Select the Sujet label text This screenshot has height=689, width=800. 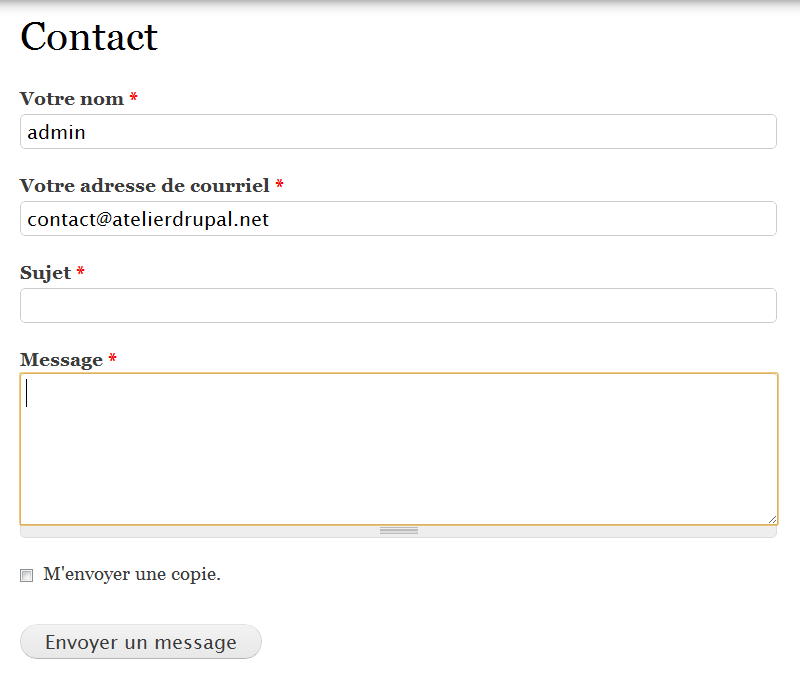coord(45,273)
